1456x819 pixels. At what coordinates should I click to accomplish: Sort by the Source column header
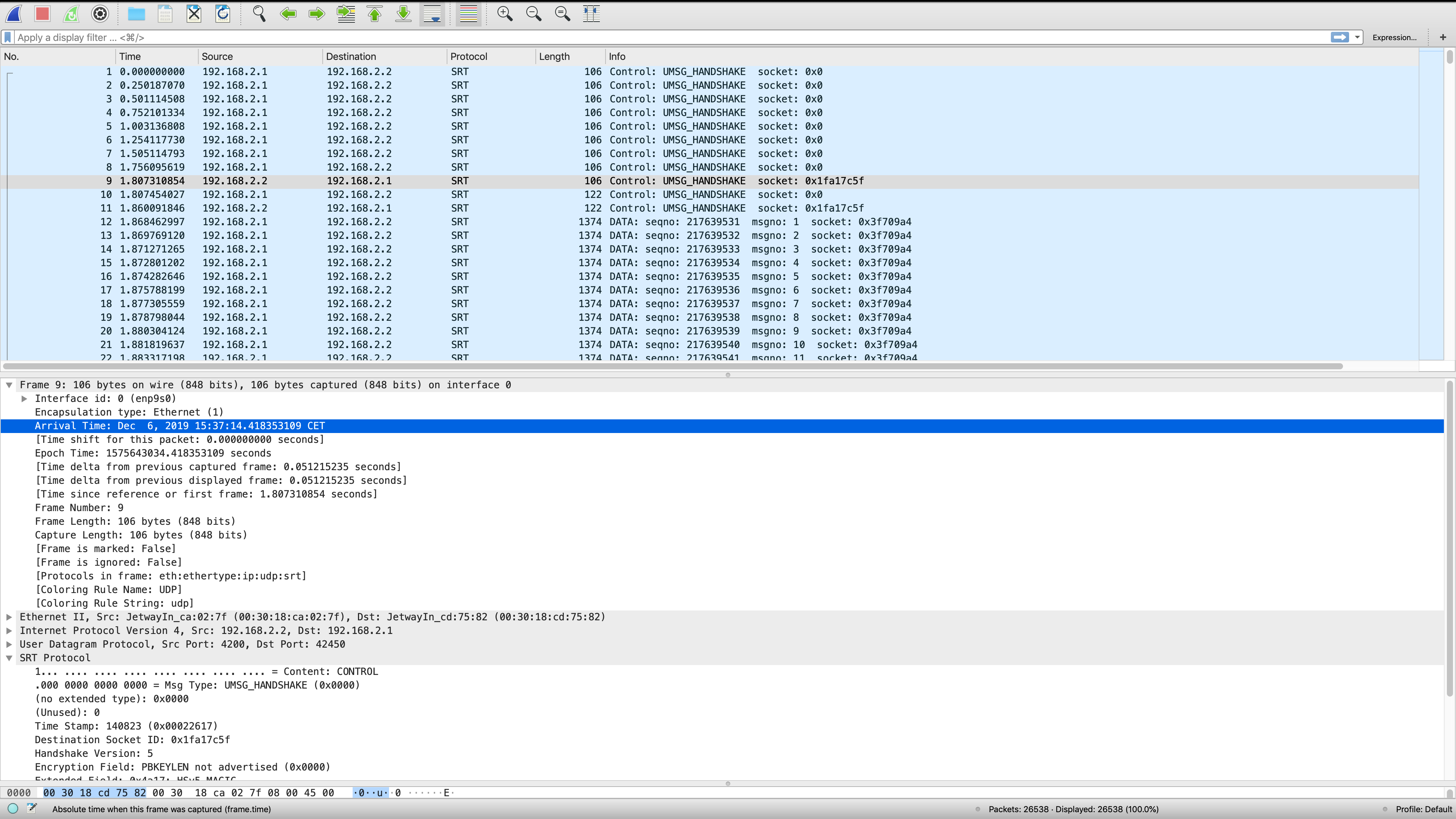coord(260,56)
